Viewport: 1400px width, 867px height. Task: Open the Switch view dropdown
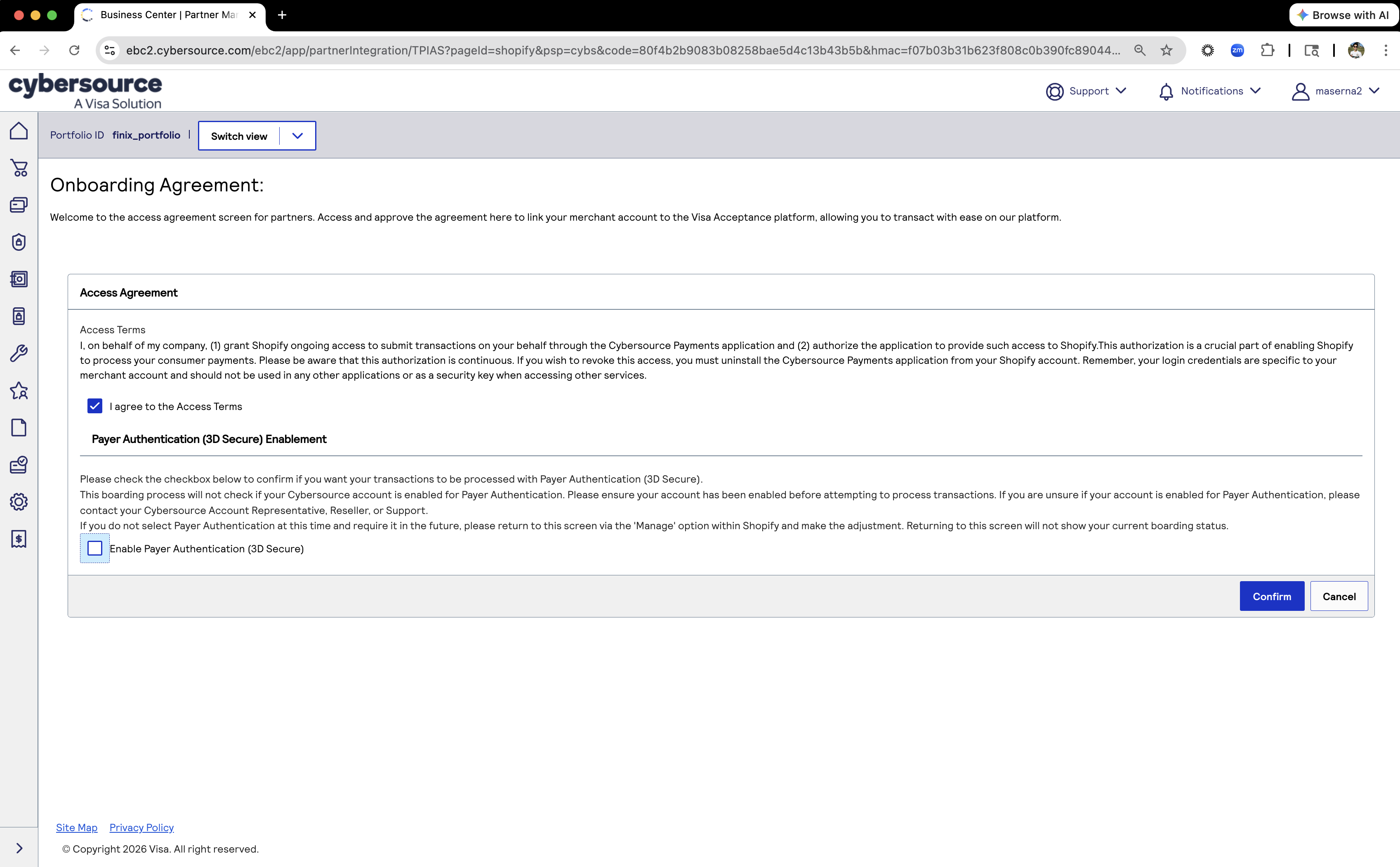tap(297, 136)
